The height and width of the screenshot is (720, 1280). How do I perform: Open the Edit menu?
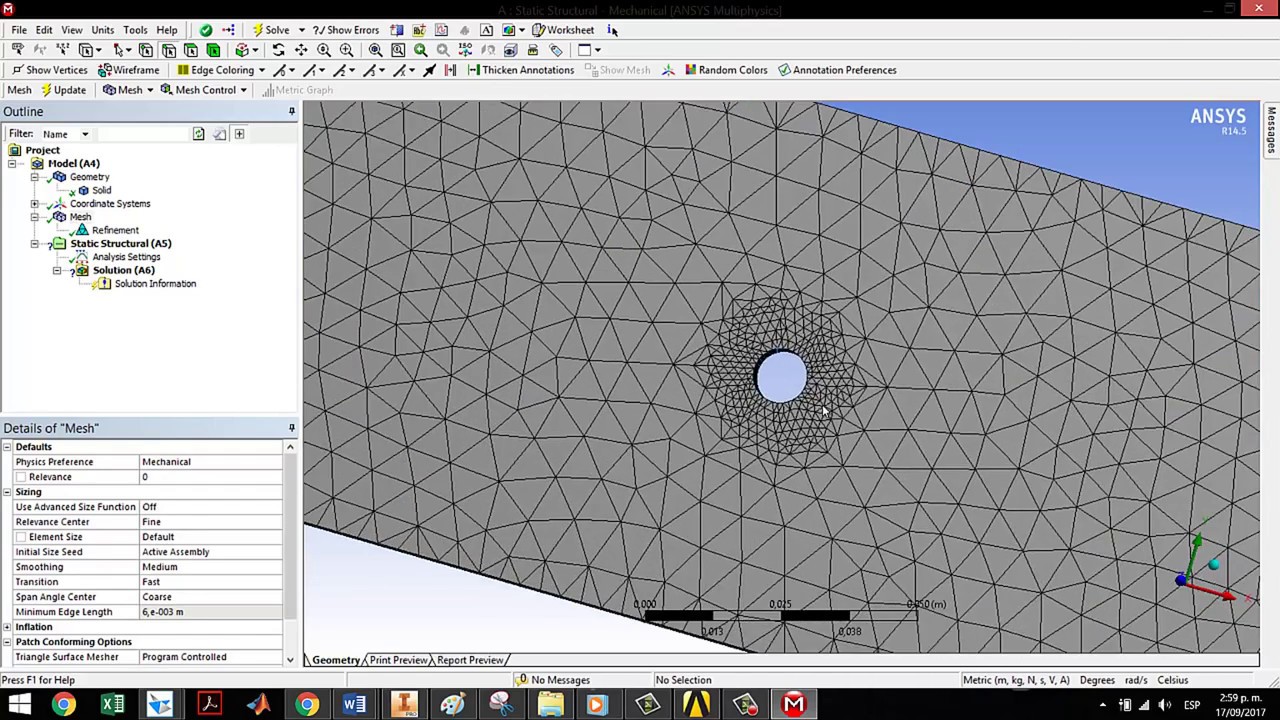click(44, 30)
